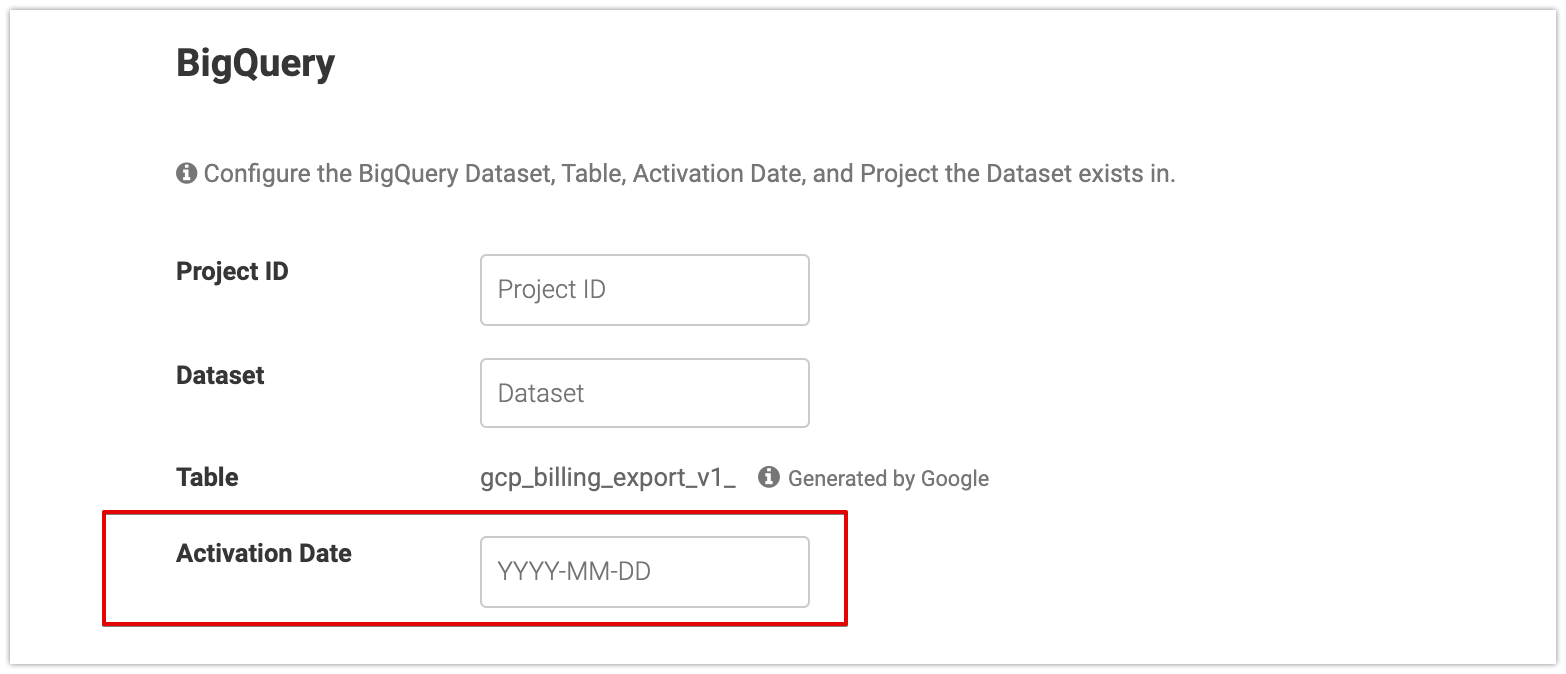1566x674 pixels.
Task: Click the word Configure in the description
Action: tap(254, 174)
